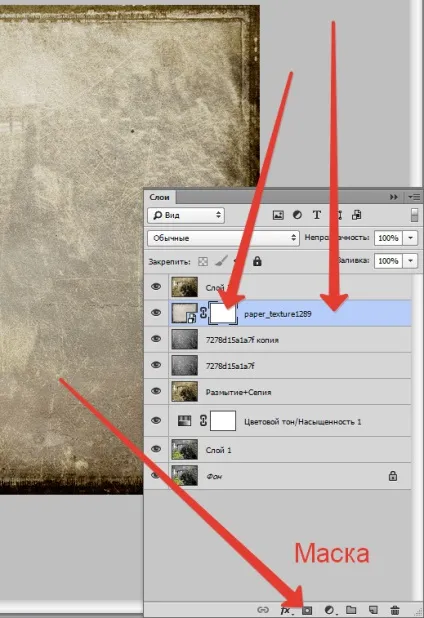This screenshot has height=618, width=424.
Task: Filter layers by smart objects icon
Action: pos(357,215)
